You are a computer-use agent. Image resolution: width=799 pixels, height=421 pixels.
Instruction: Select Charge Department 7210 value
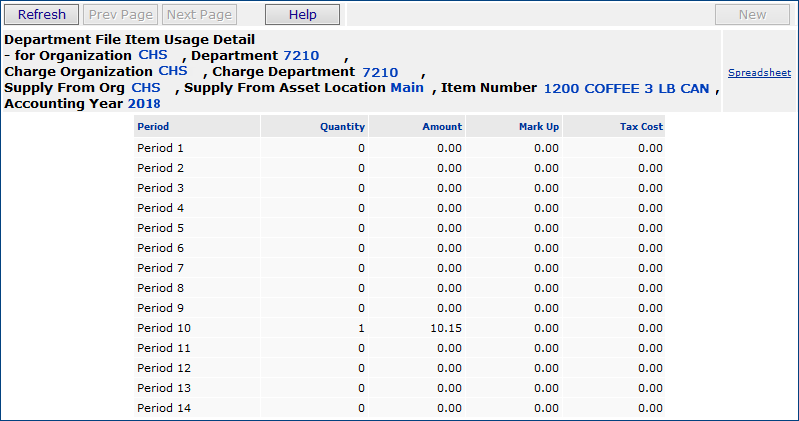point(380,72)
